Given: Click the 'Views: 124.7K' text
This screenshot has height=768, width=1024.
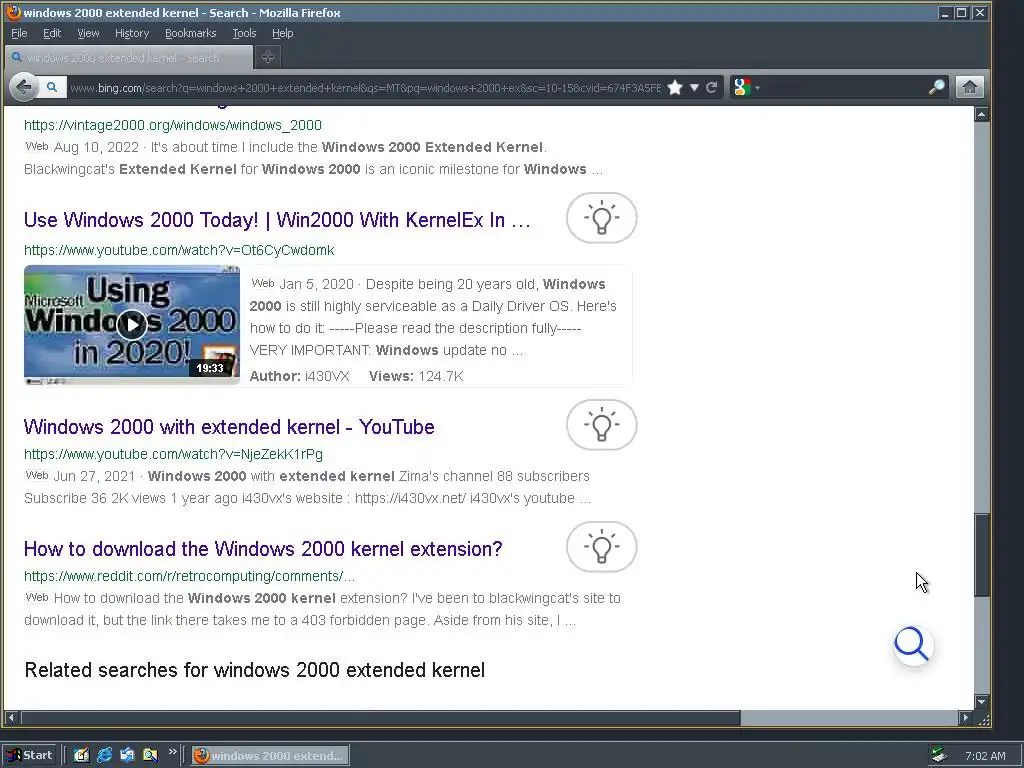Looking at the screenshot, I should [x=416, y=376].
